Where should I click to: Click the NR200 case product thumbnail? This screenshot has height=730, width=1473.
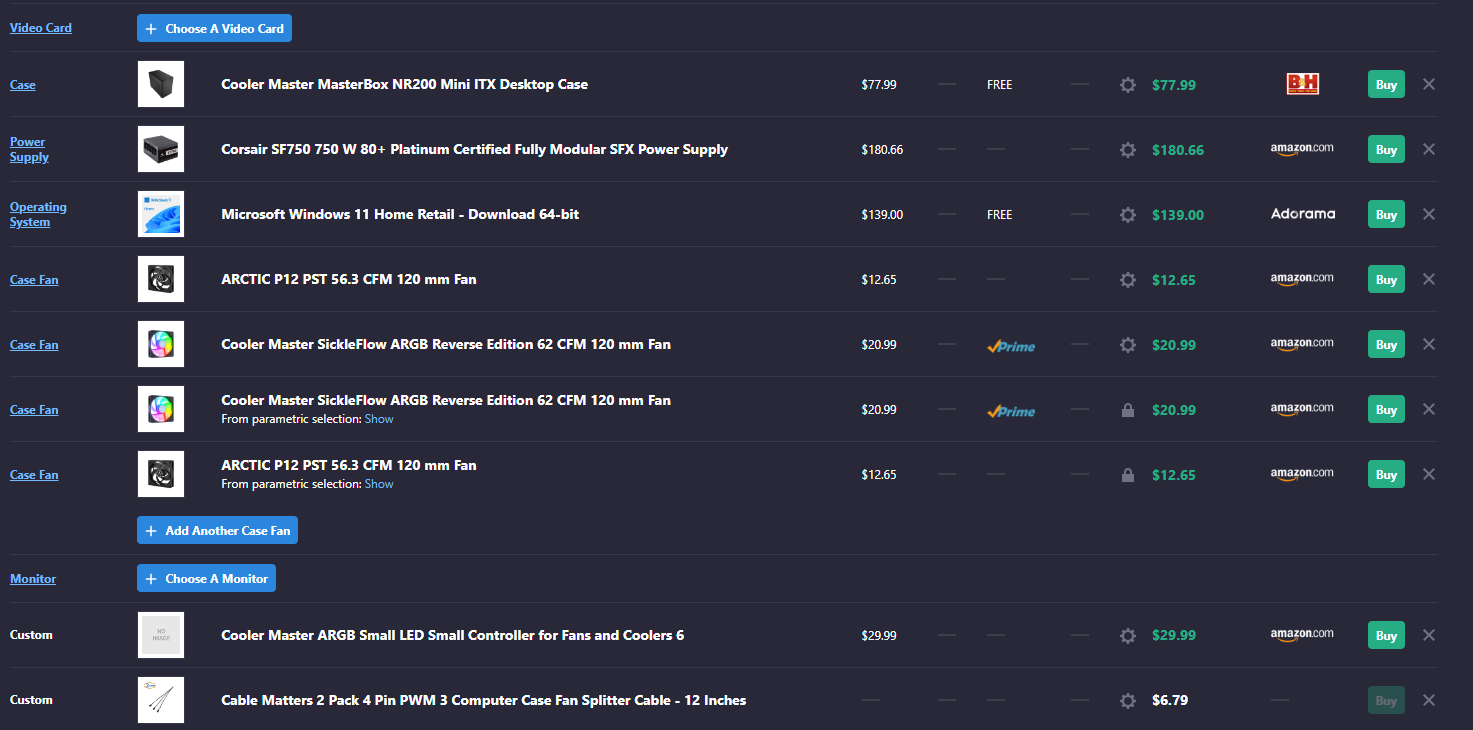[x=160, y=84]
